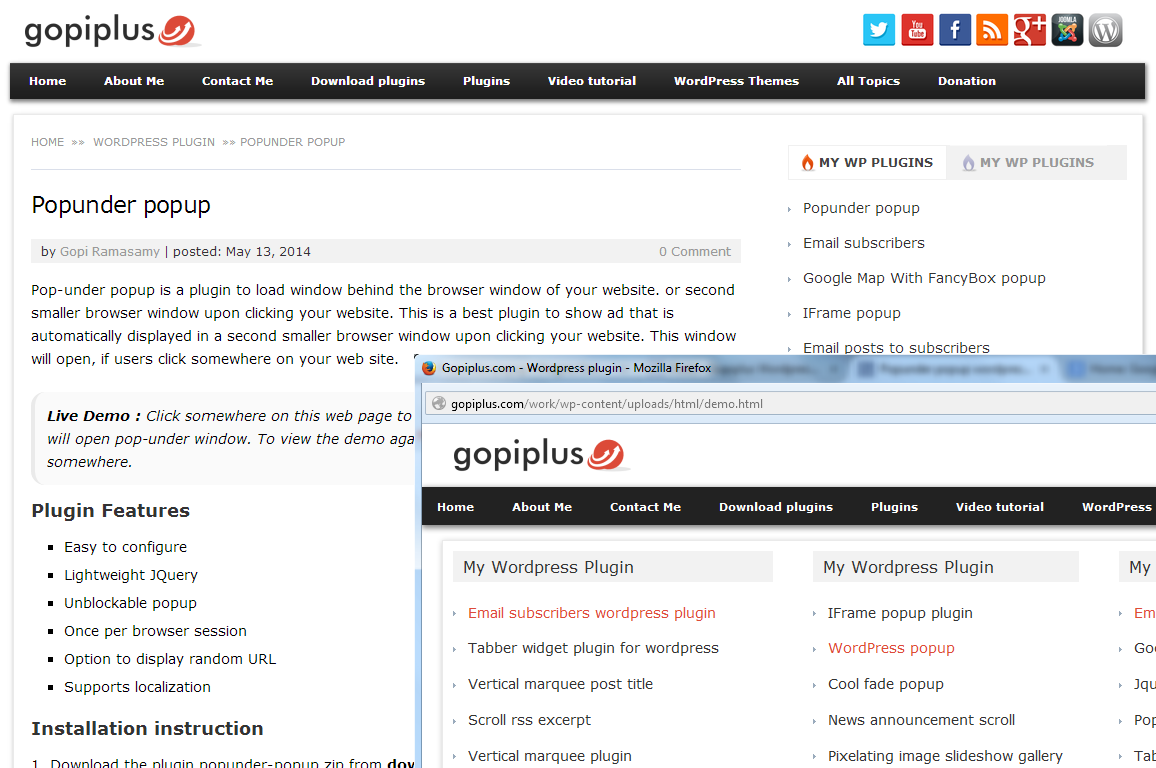Click the globe site icon in address bar
1156x768 pixels.
point(439,403)
